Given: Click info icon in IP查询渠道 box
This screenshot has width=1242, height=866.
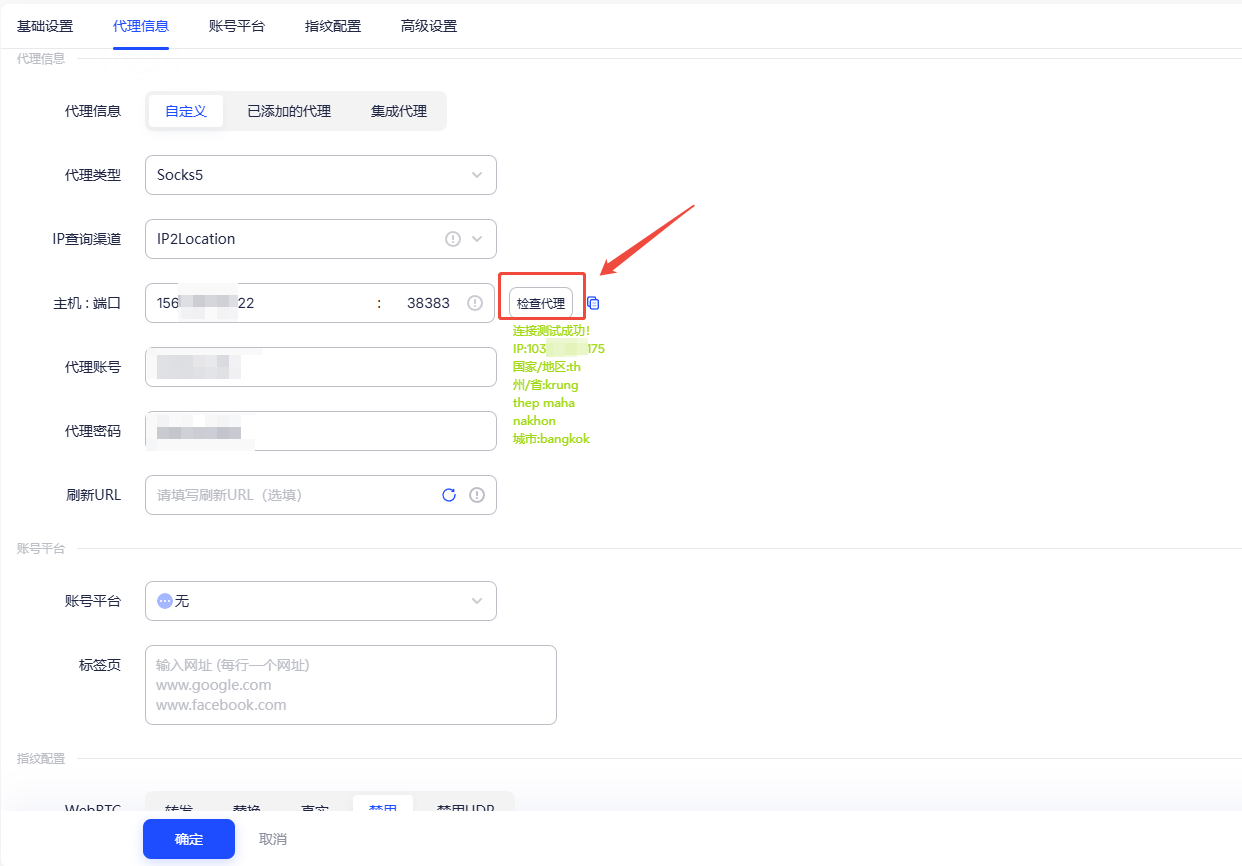Looking at the screenshot, I should [x=452, y=239].
